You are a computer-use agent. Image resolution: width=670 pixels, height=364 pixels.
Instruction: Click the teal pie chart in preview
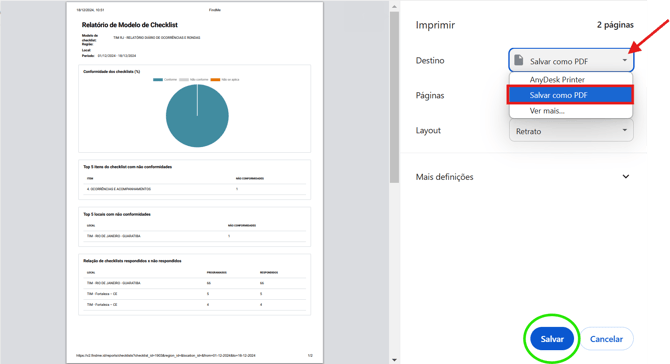[197, 116]
